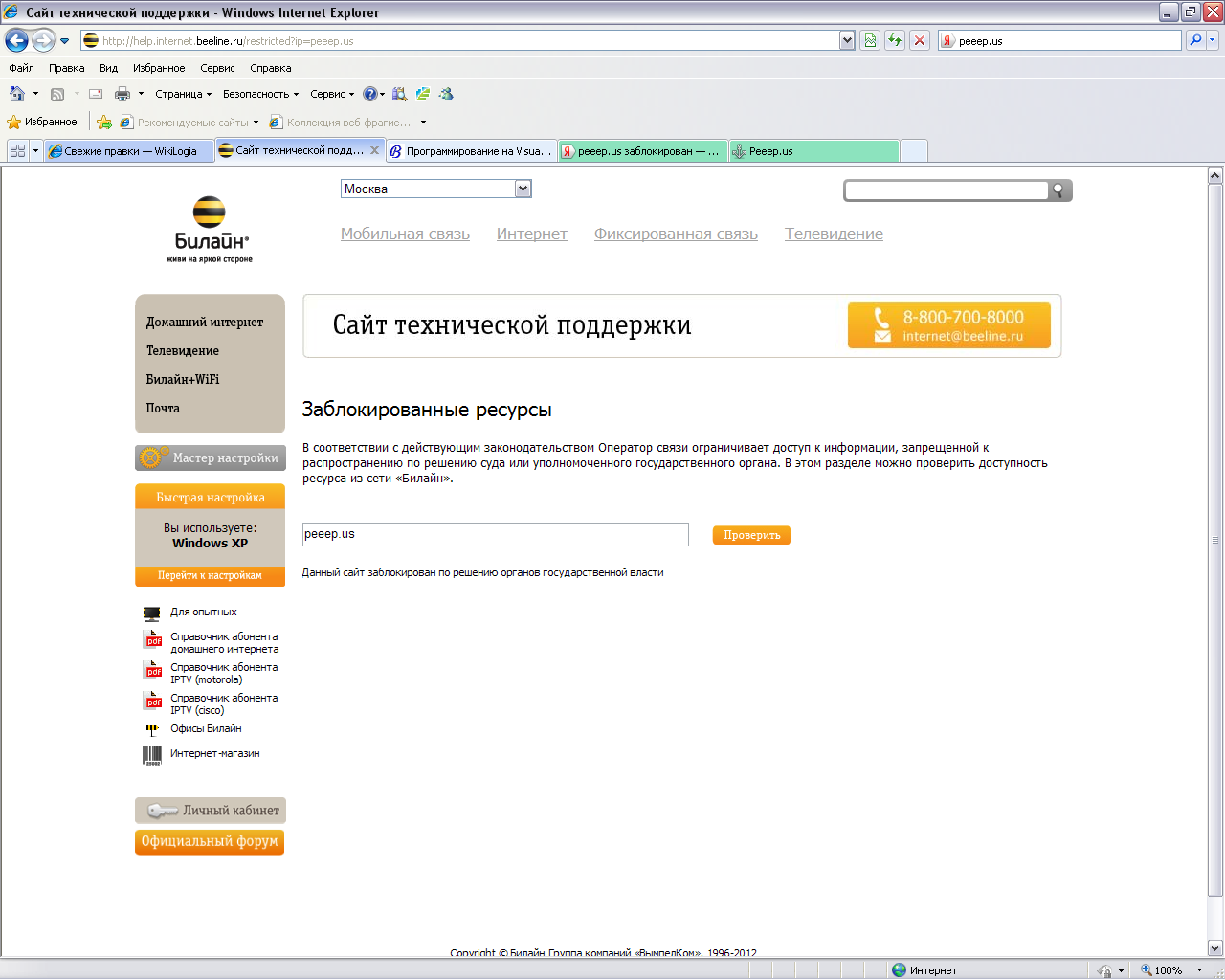Click the Print icon in the command bar
The width and height of the screenshot is (1225, 980).
(x=122, y=94)
